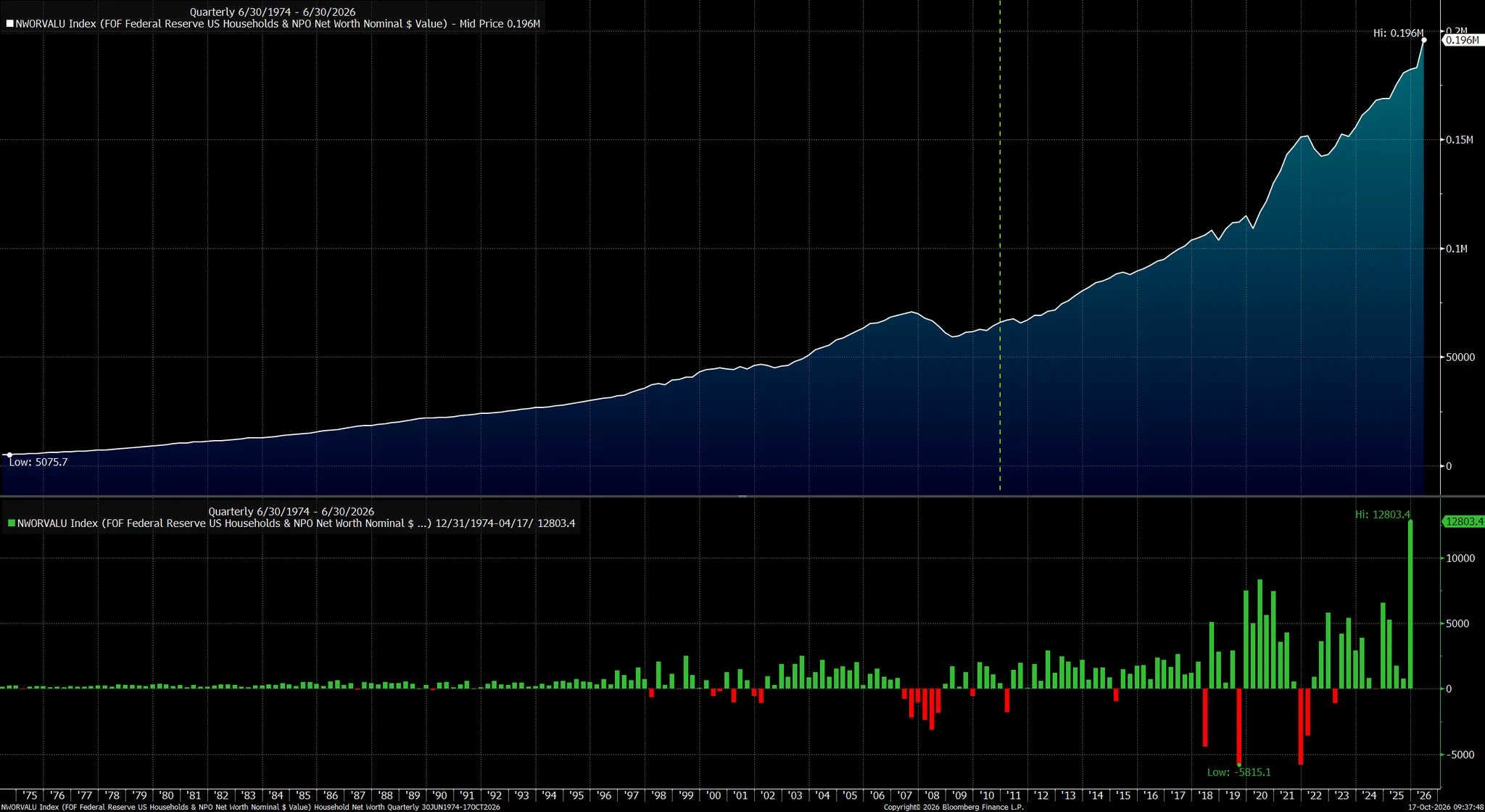Click the yellow dashed vertical cursor line
Viewport: 1485px width, 812px height.
pyautogui.click(x=1000, y=246)
